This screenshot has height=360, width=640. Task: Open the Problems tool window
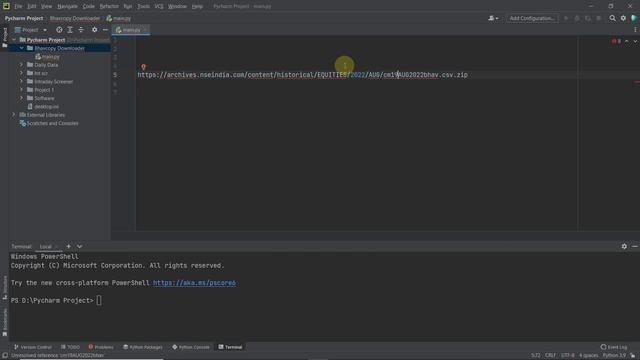(101, 347)
